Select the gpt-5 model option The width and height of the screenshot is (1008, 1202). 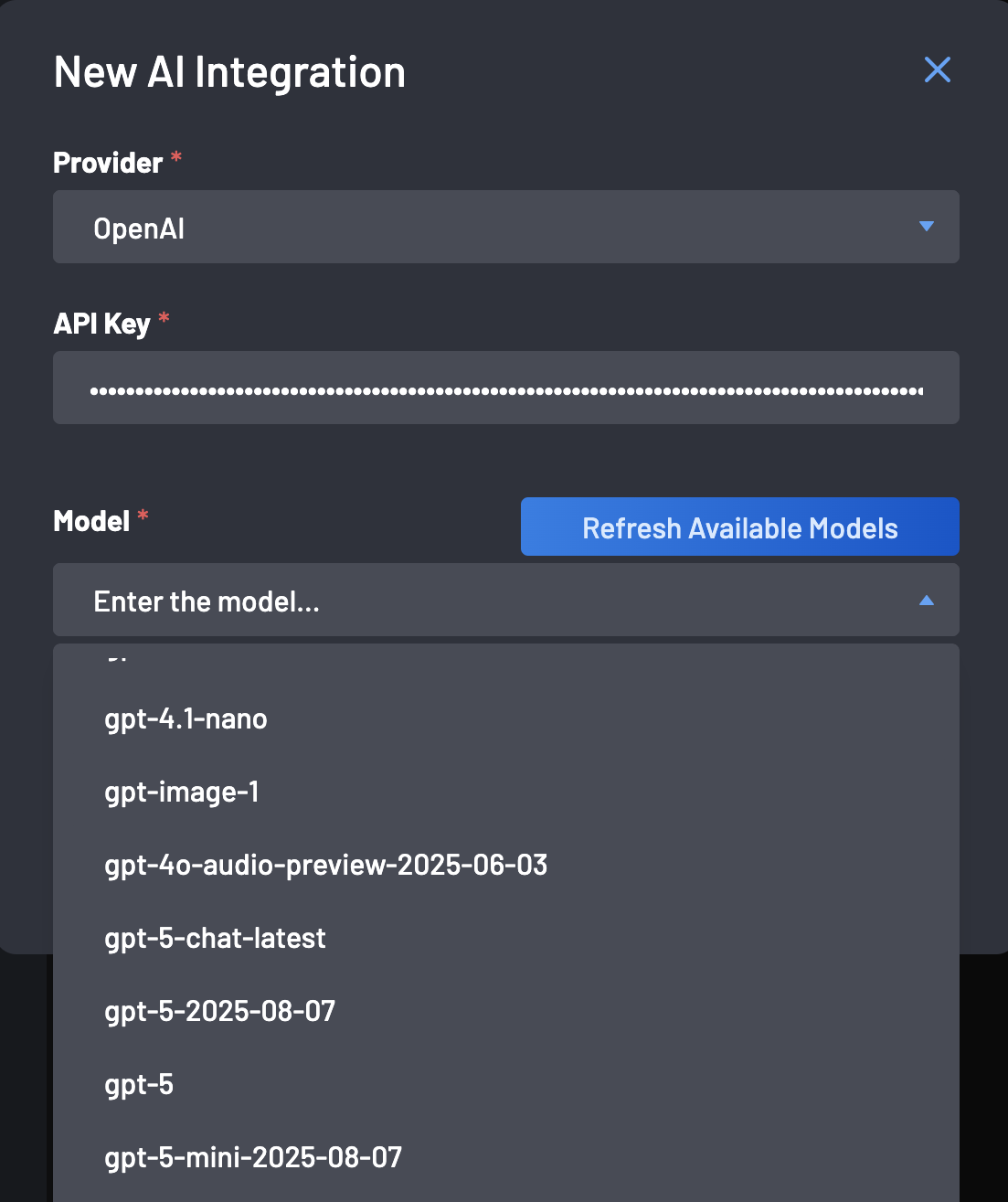pyautogui.click(x=137, y=1085)
